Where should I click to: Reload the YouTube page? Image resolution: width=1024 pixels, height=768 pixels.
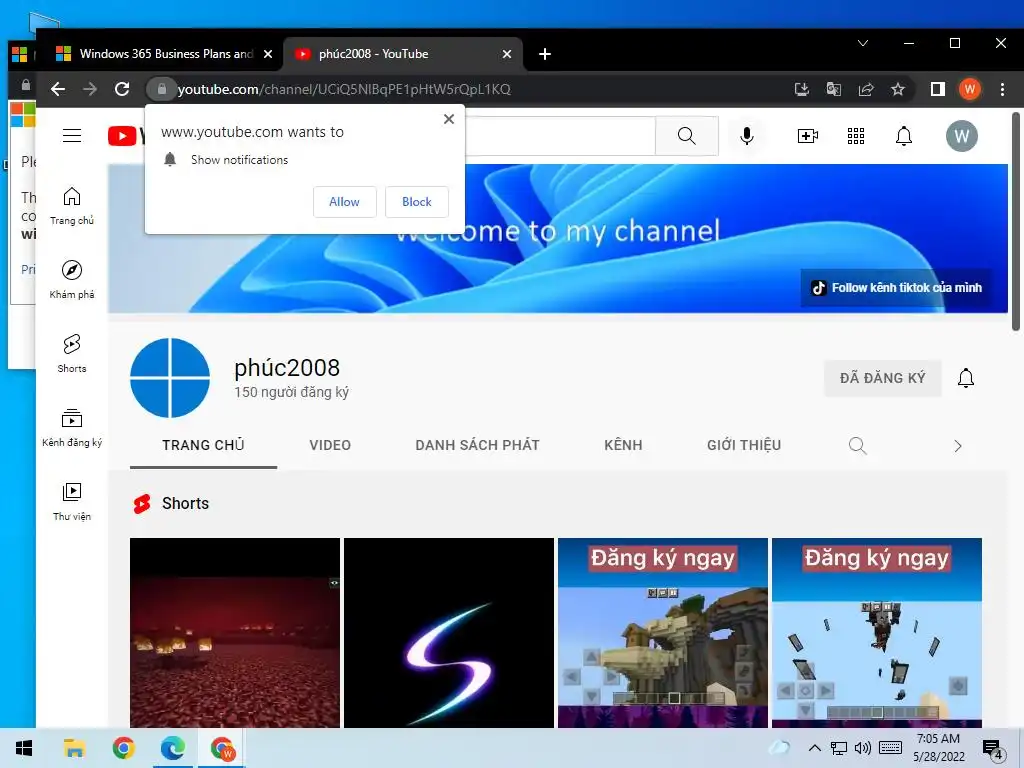(122, 89)
